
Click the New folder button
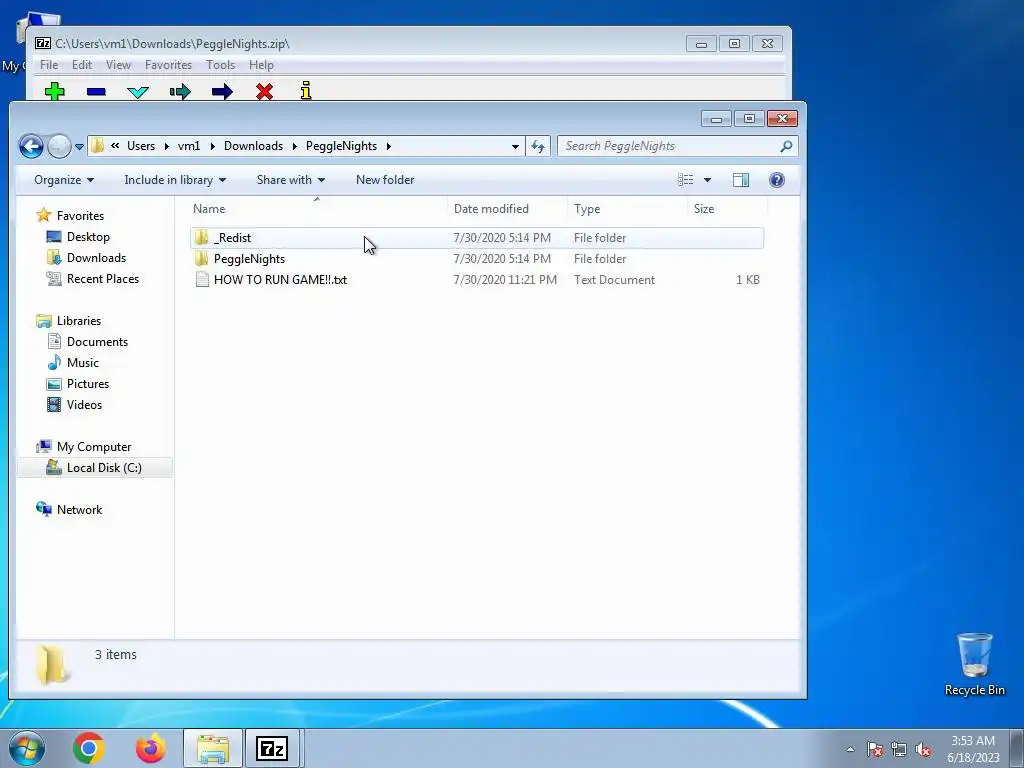point(385,180)
